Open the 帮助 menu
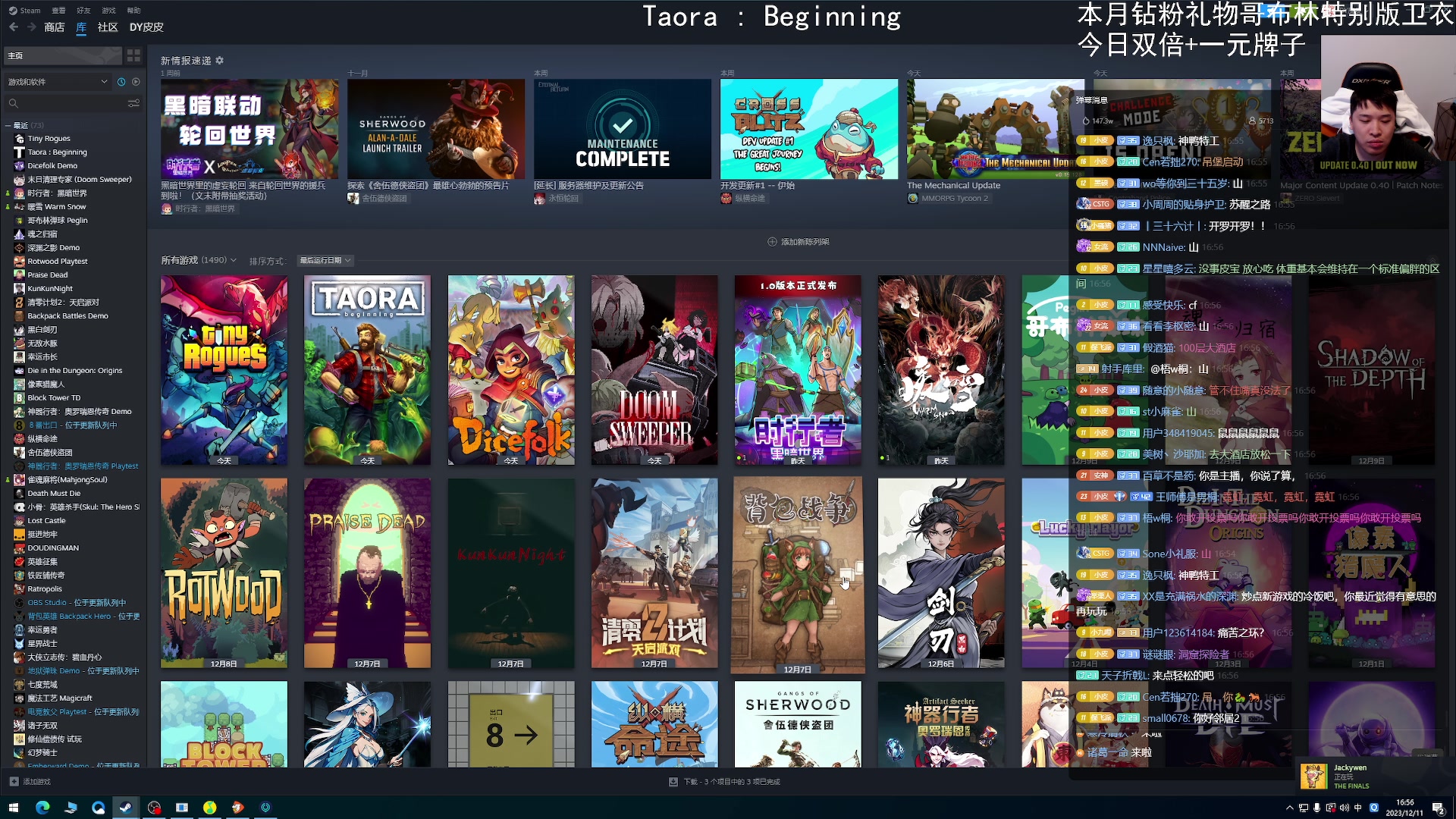Viewport: 1456px width, 819px height. click(x=133, y=11)
